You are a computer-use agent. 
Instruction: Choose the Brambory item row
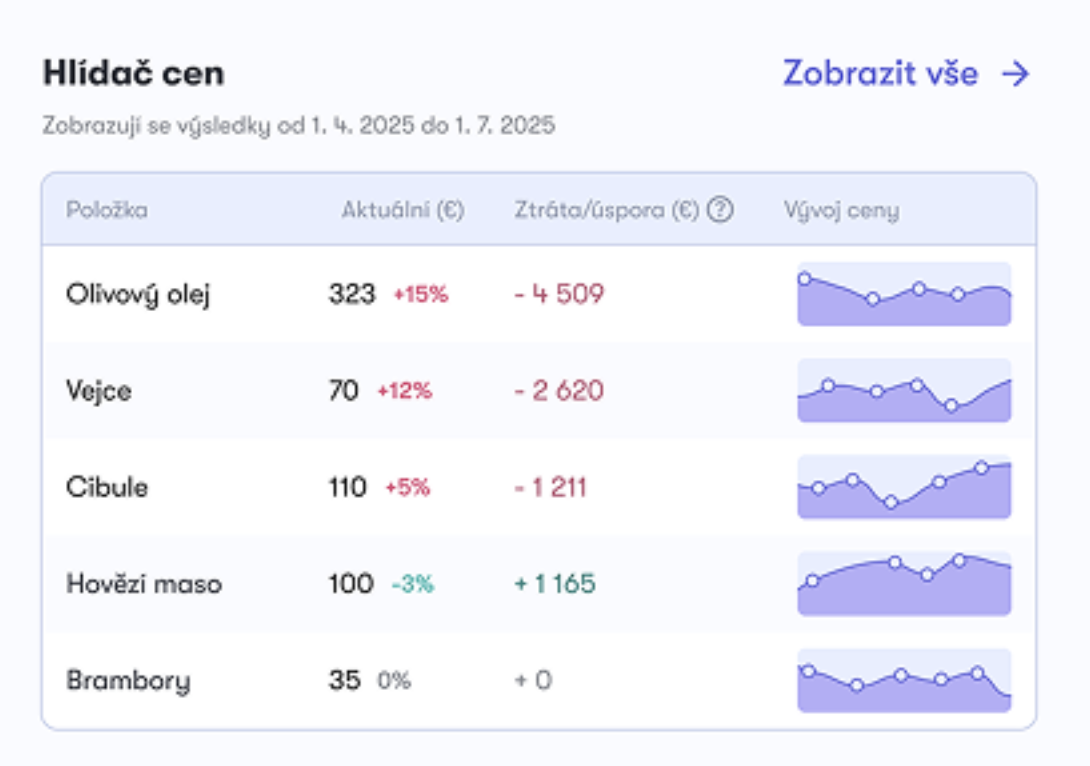pos(539,681)
